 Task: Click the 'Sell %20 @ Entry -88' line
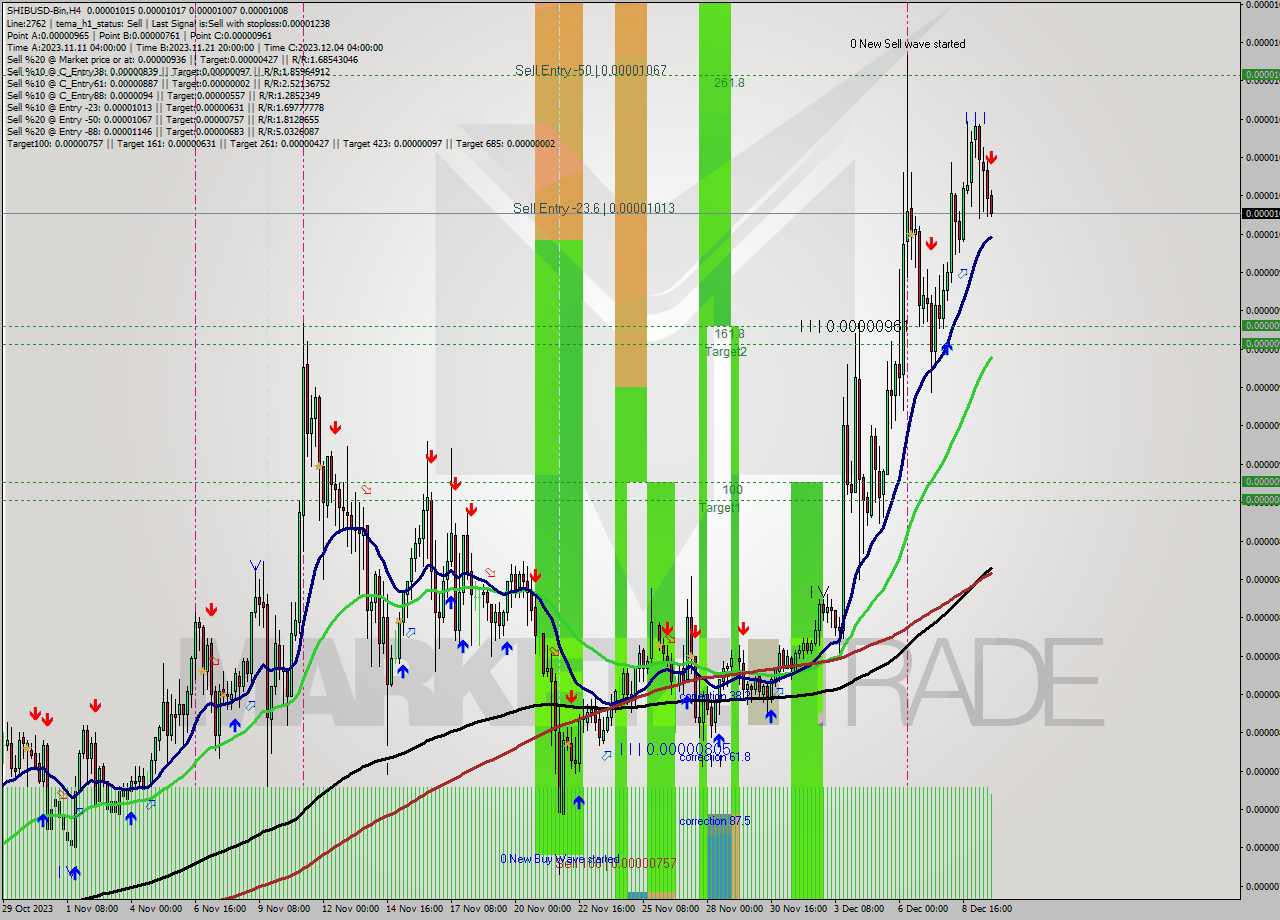tap(163, 131)
